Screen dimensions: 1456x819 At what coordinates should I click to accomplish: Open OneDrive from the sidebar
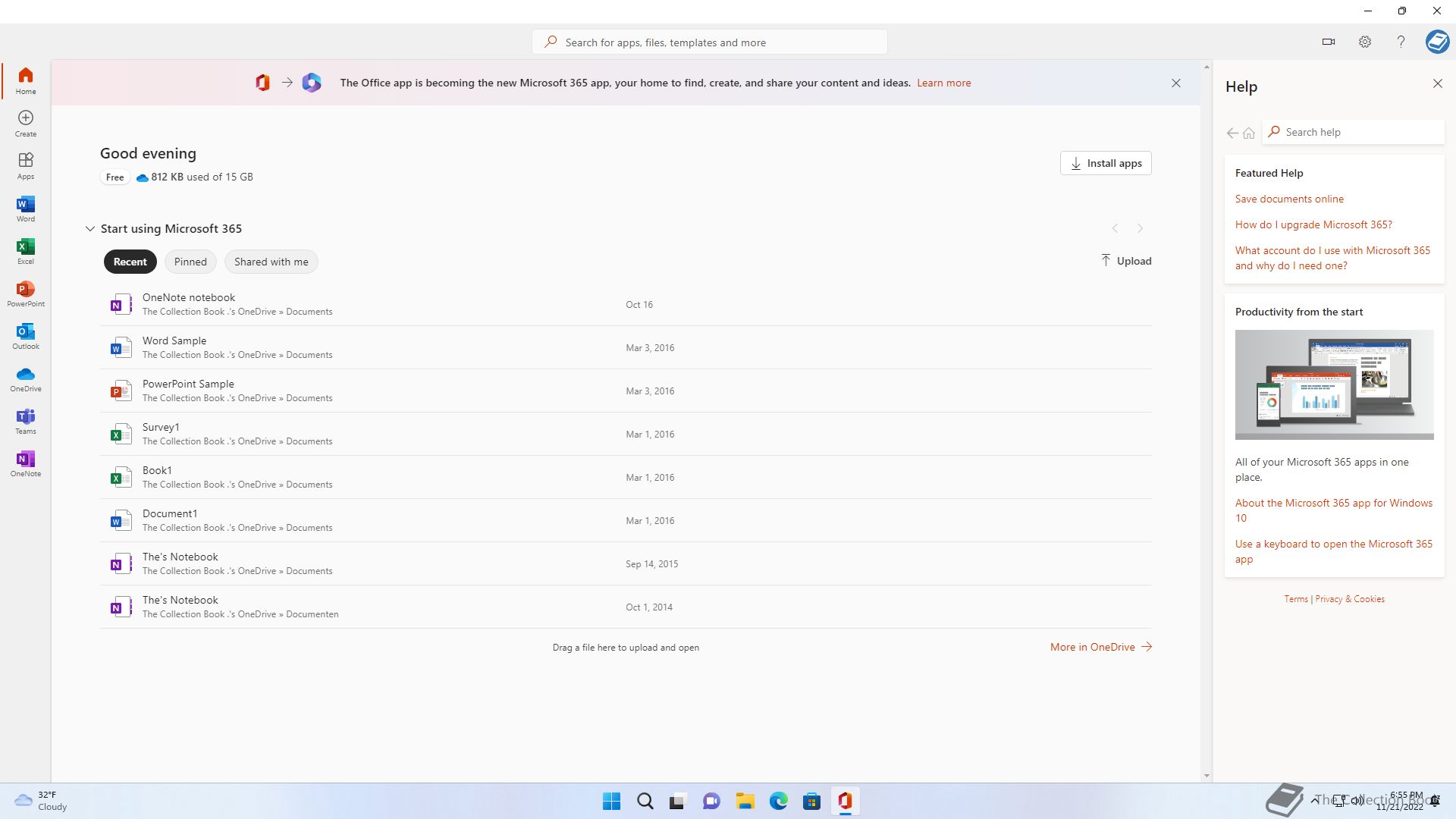pyautogui.click(x=26, y=378)
